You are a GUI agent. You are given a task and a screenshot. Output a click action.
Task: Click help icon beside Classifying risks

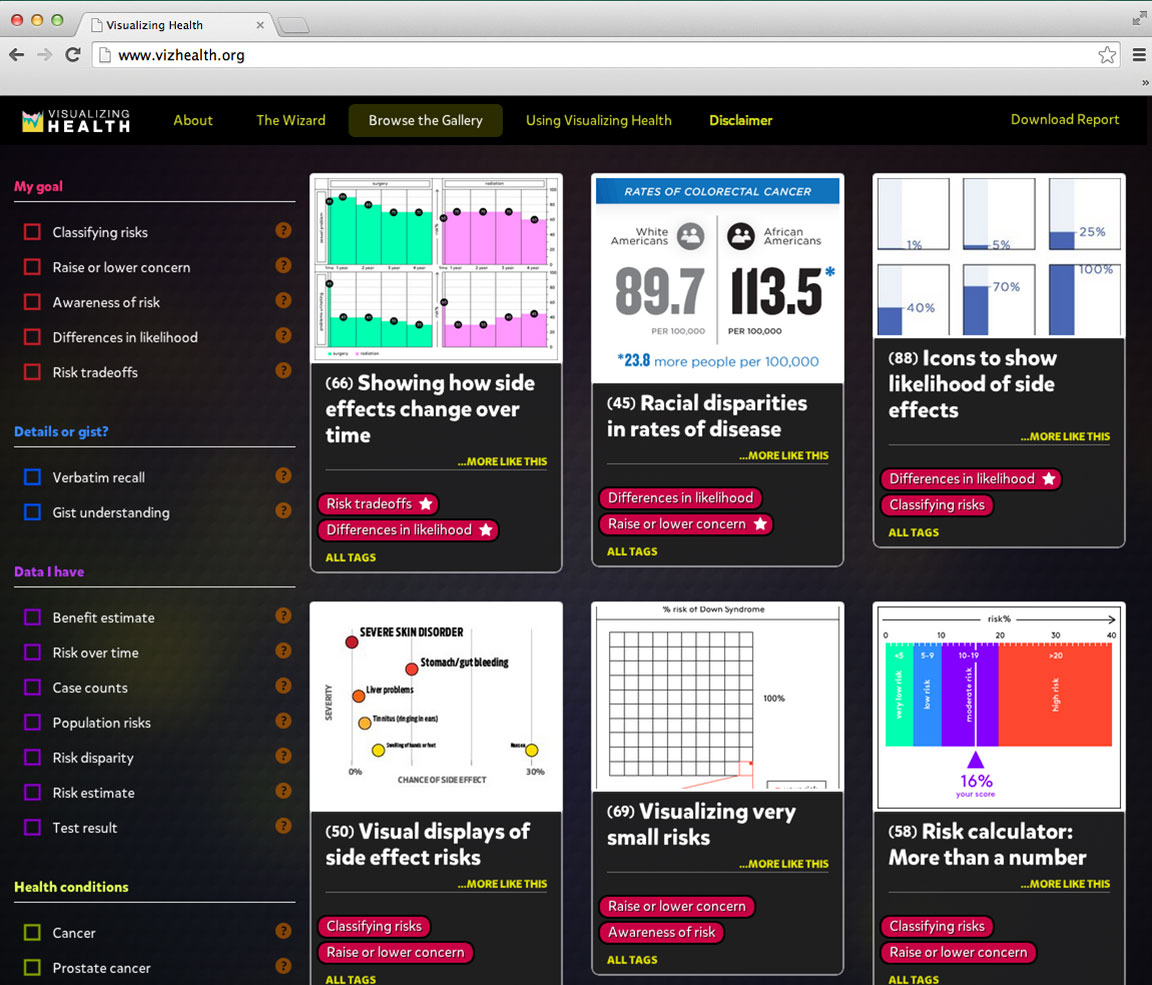click(x=283, y=231)
